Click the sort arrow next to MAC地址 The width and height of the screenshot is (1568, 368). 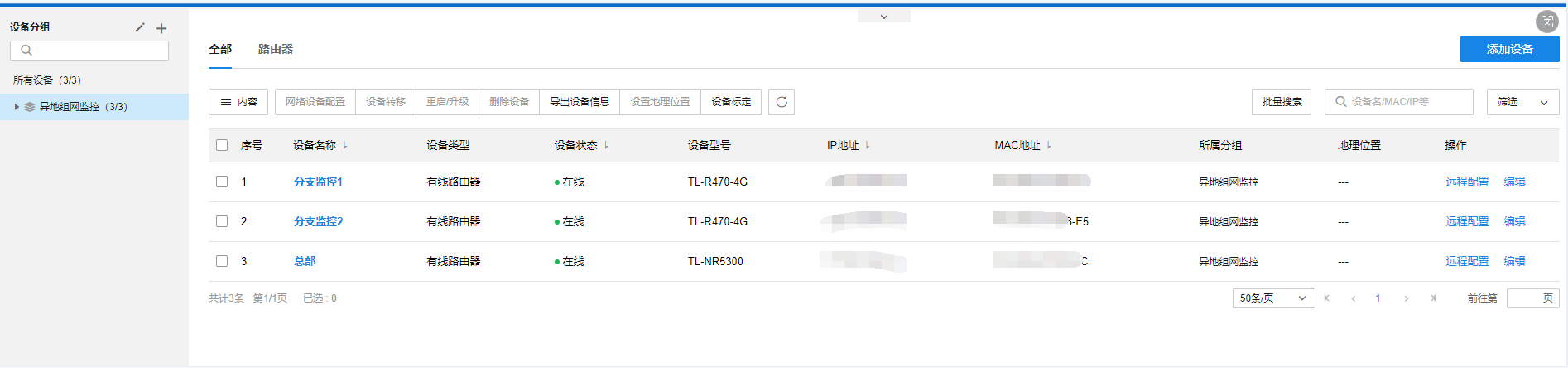(x=1049, y=145)
